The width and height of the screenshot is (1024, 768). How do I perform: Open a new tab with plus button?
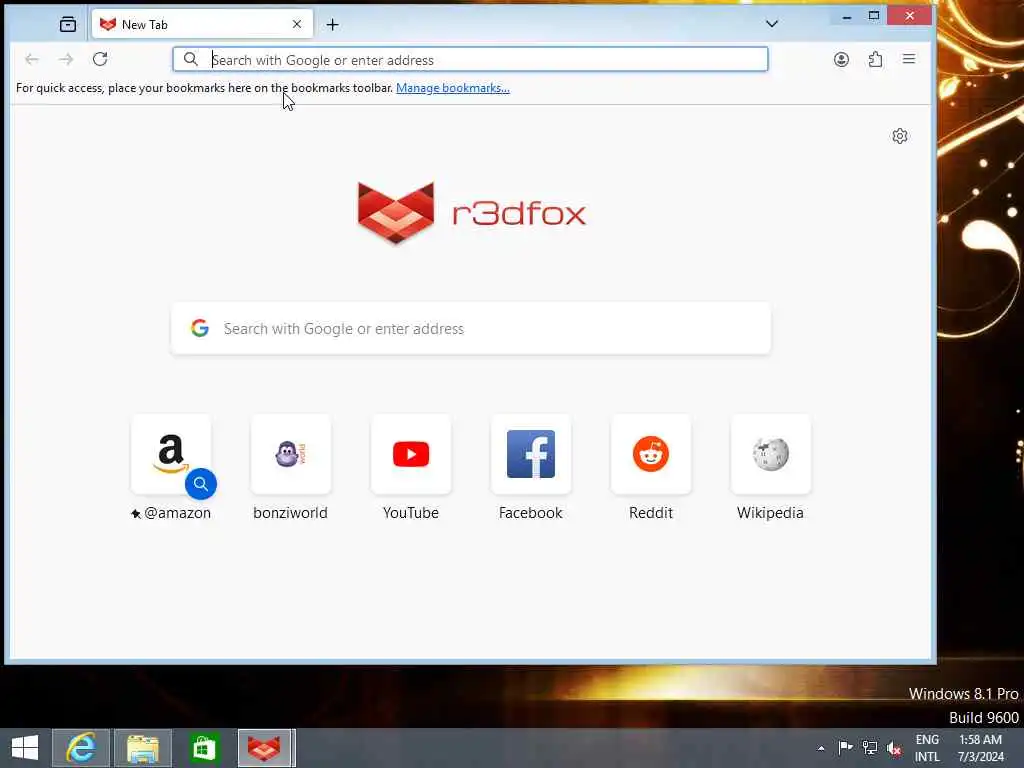332,25
